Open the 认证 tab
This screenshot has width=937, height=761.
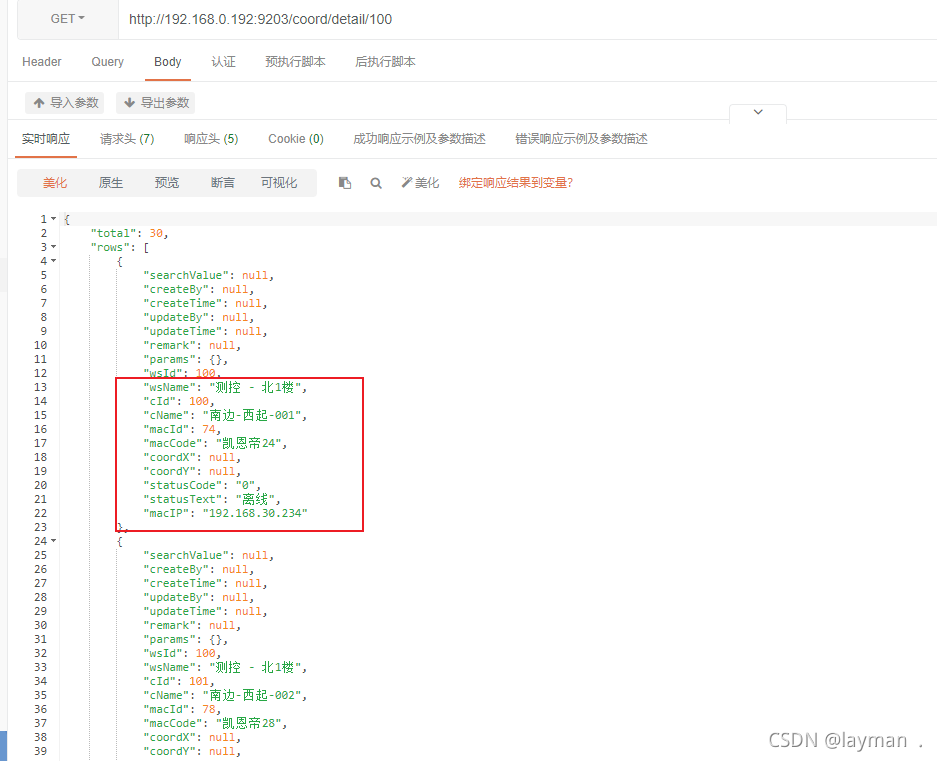(x=223, y=62)
